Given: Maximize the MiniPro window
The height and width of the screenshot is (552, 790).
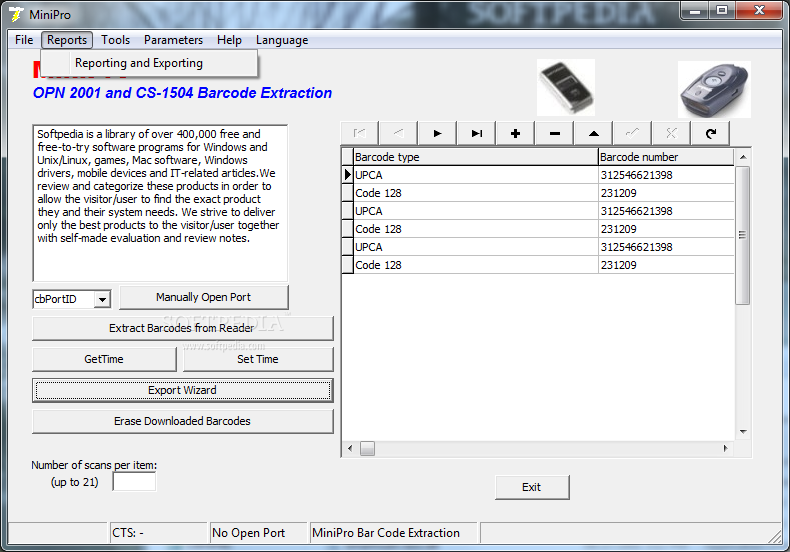Looking at the screenshot, I should click(722, 11).
